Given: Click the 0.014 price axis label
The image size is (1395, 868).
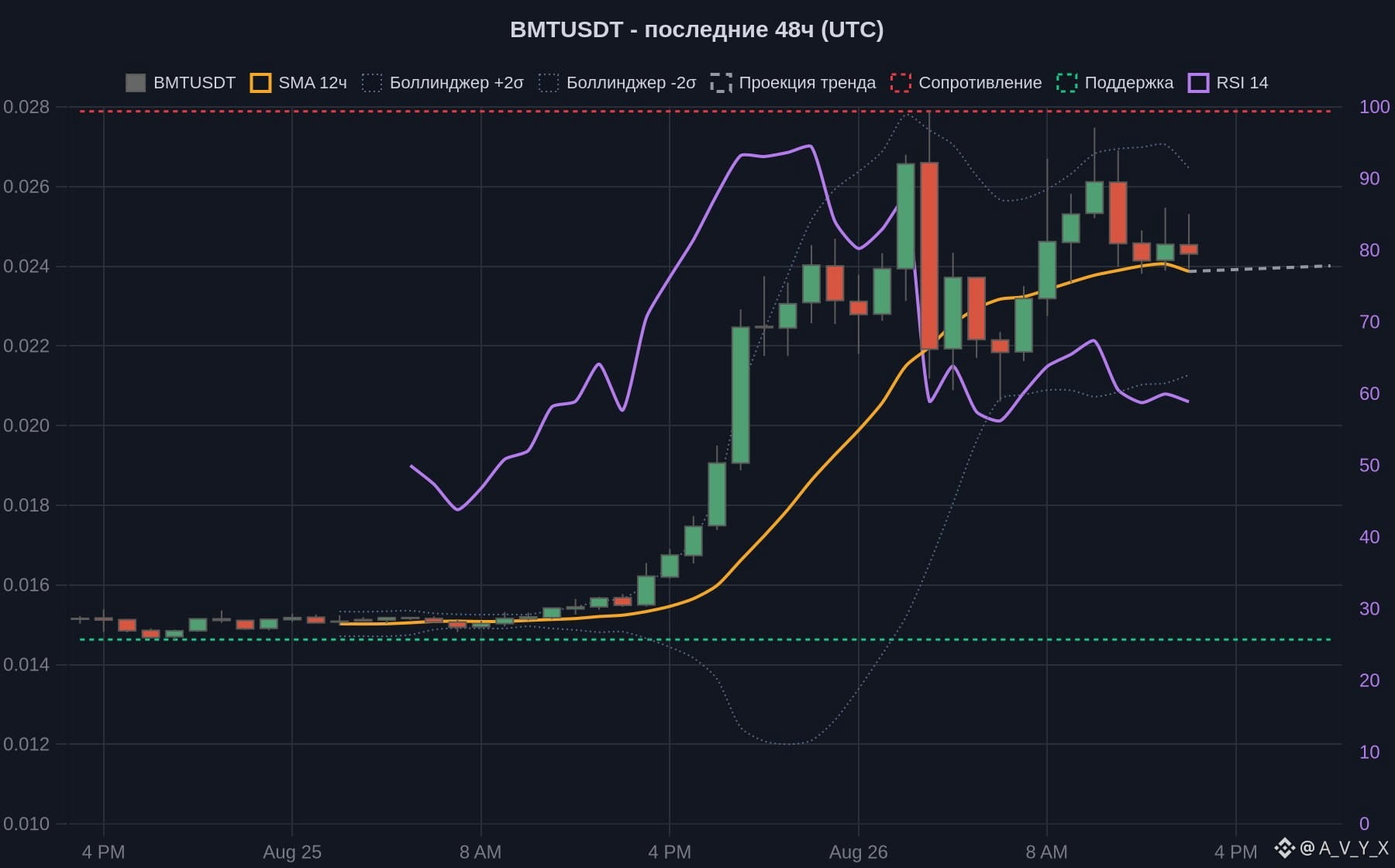Looking at the screenshot, I should [x=26, y=664].
